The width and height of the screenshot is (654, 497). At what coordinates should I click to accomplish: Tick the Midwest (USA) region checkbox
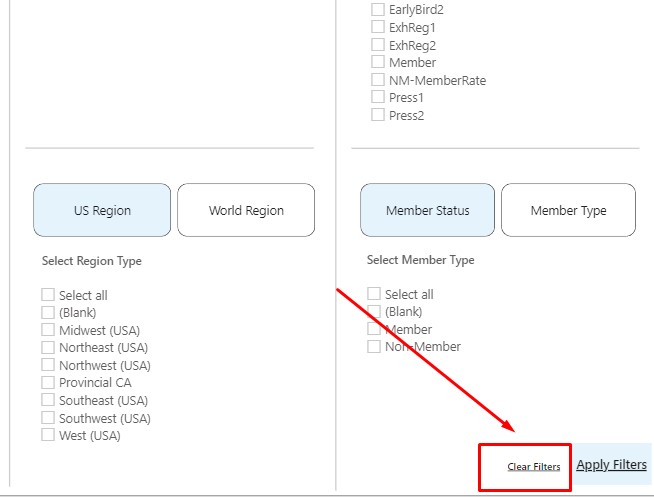[x=48, y=330]
